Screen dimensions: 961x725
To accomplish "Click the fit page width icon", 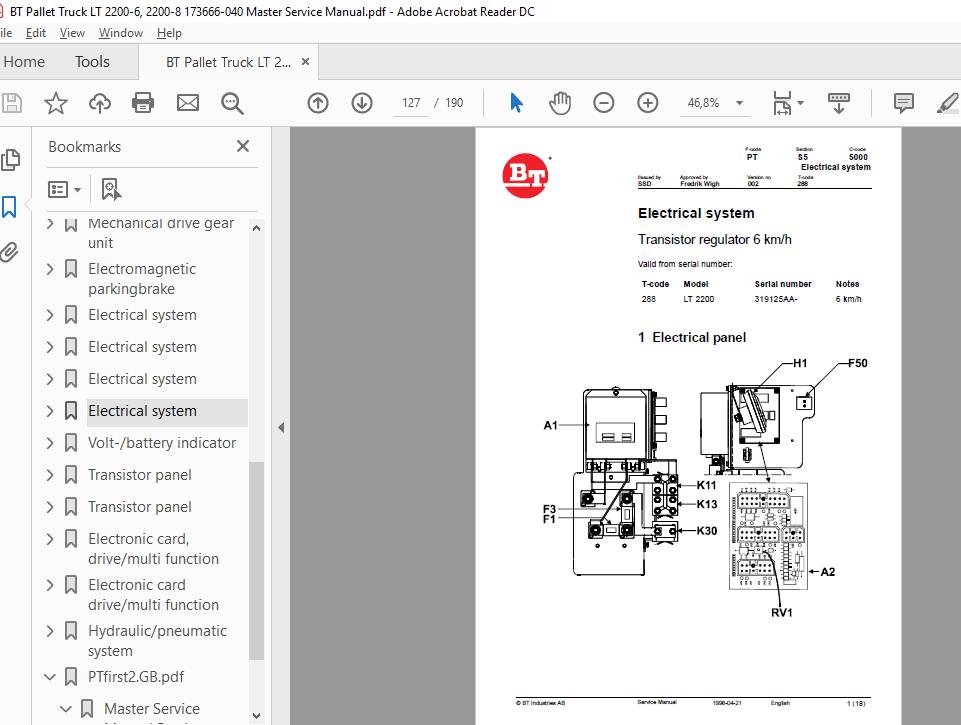I will point(782,103).
